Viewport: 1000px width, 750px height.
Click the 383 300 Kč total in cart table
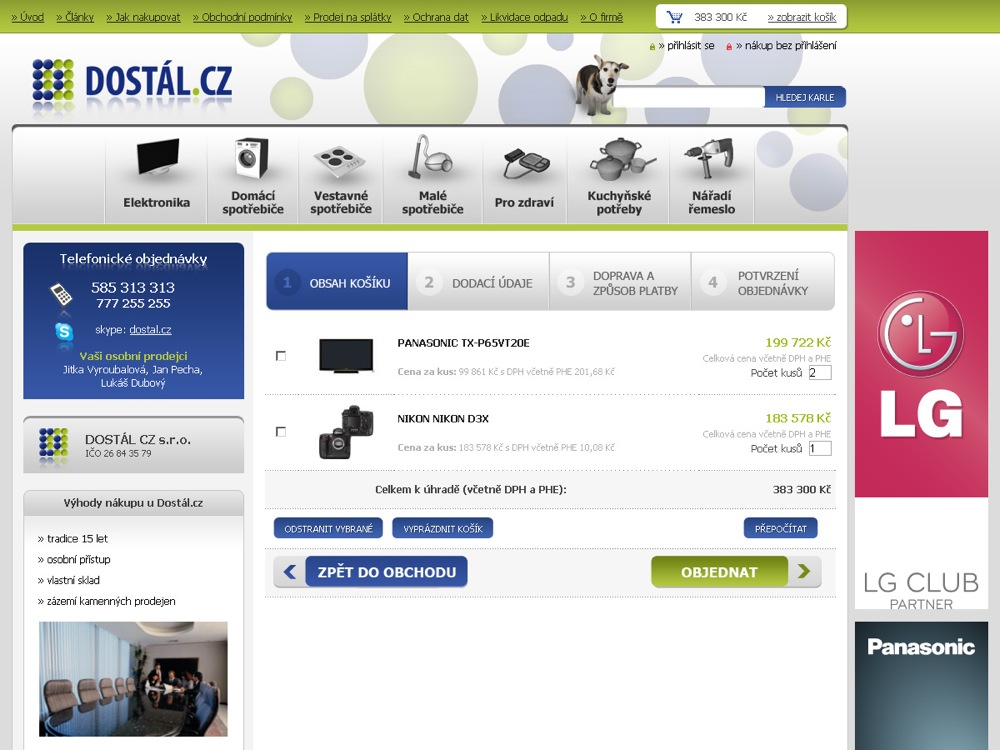(802, 490)
